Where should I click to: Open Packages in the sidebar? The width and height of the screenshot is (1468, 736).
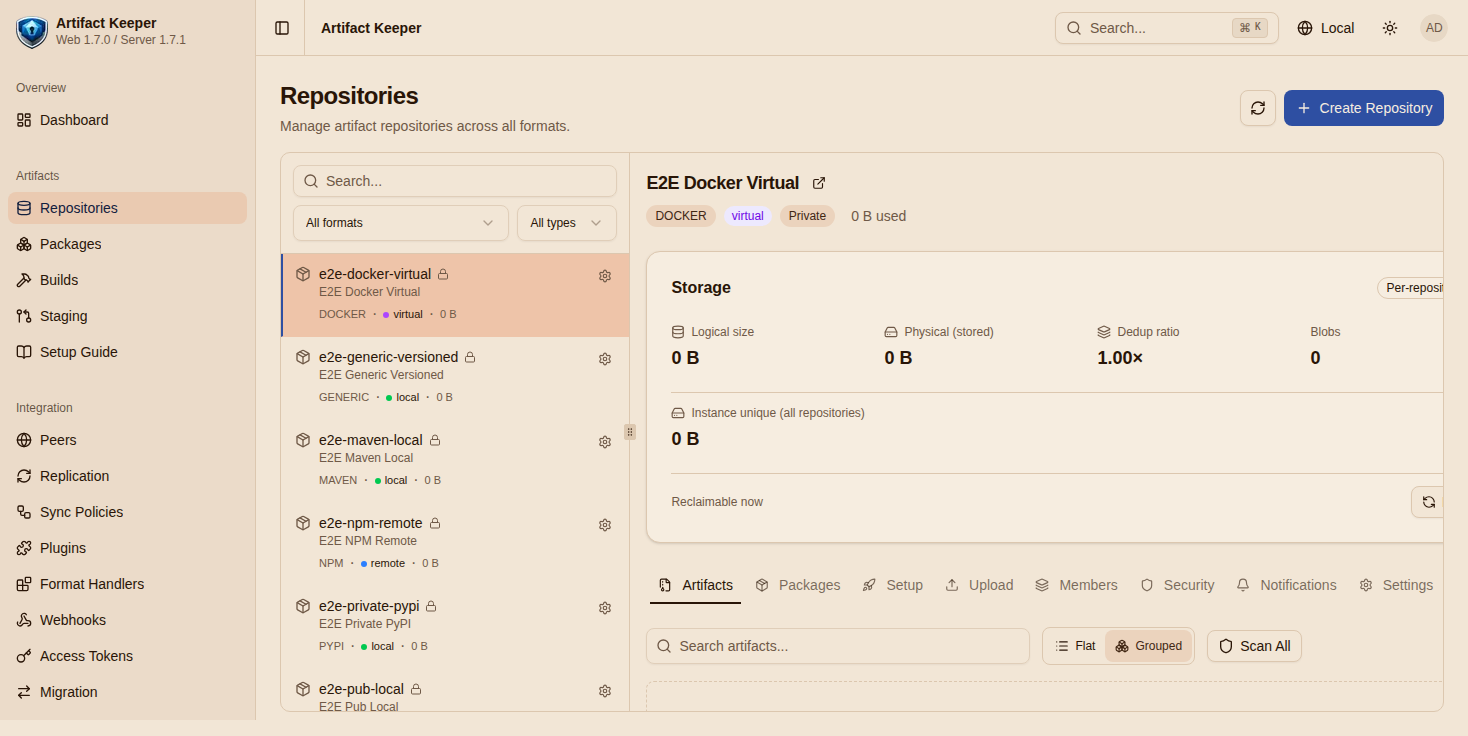(127, 244)
